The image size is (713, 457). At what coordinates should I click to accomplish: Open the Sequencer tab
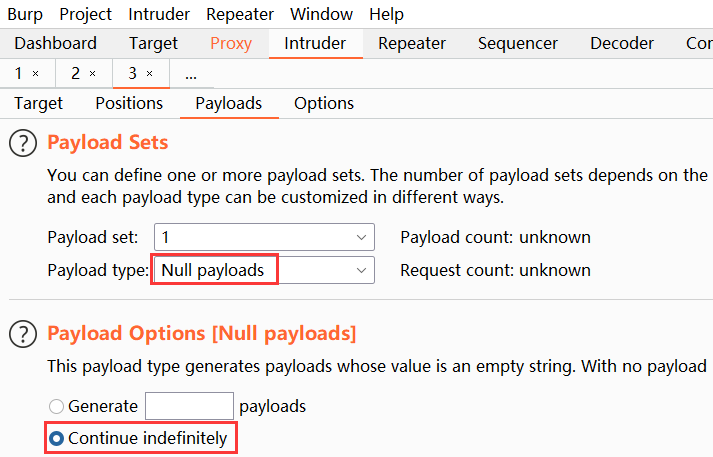coord(518,43)
